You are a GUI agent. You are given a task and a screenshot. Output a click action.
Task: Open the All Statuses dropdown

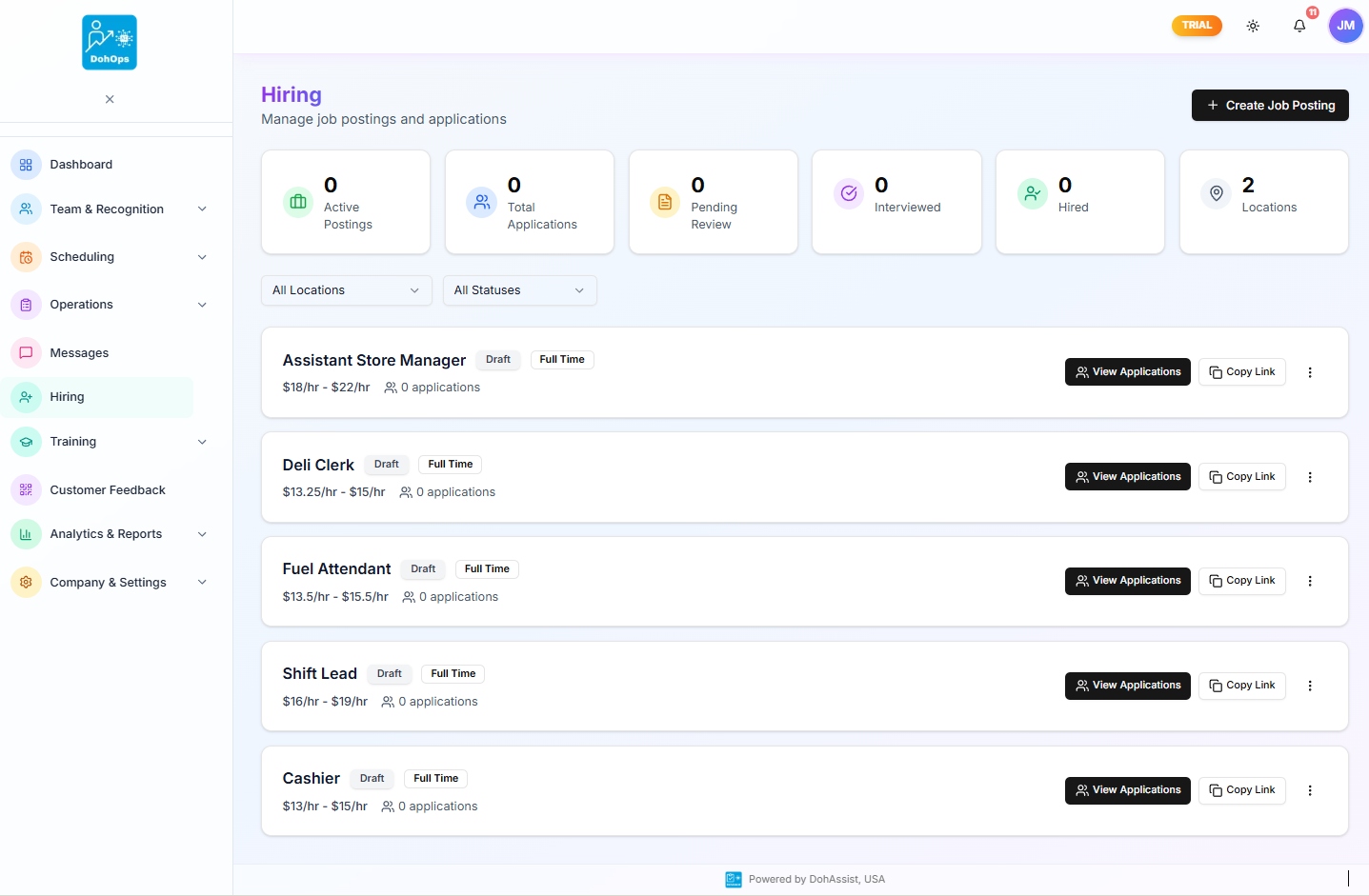[519, 290]
